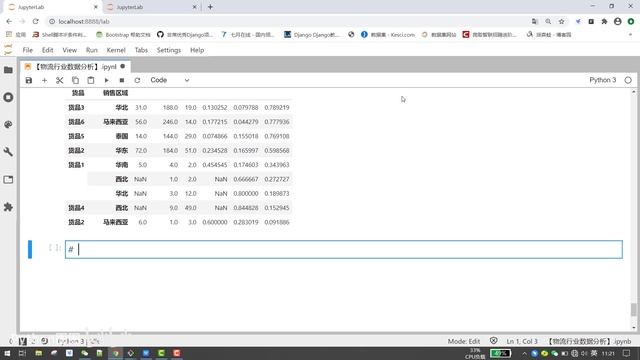Open the Running Terminals and Kernels sidebar icon
Screen dimensions: 640x360
pos(8,98)
